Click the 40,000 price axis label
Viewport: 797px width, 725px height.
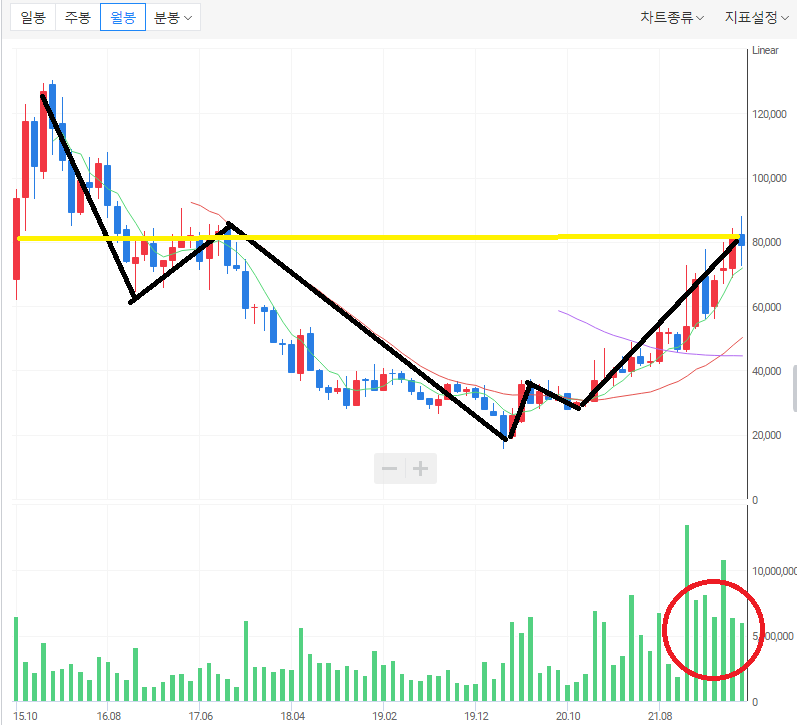767,371
